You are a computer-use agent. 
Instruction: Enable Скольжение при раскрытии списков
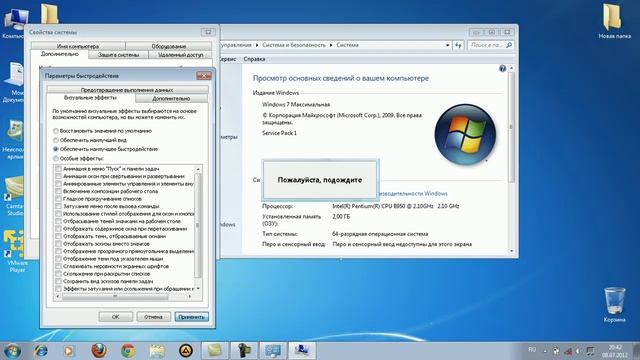pyautogui.click(x=58, y=273)
